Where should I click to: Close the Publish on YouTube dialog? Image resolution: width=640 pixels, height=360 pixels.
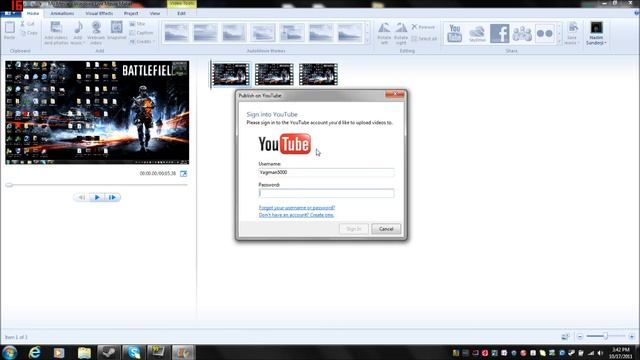pos(395,95)
